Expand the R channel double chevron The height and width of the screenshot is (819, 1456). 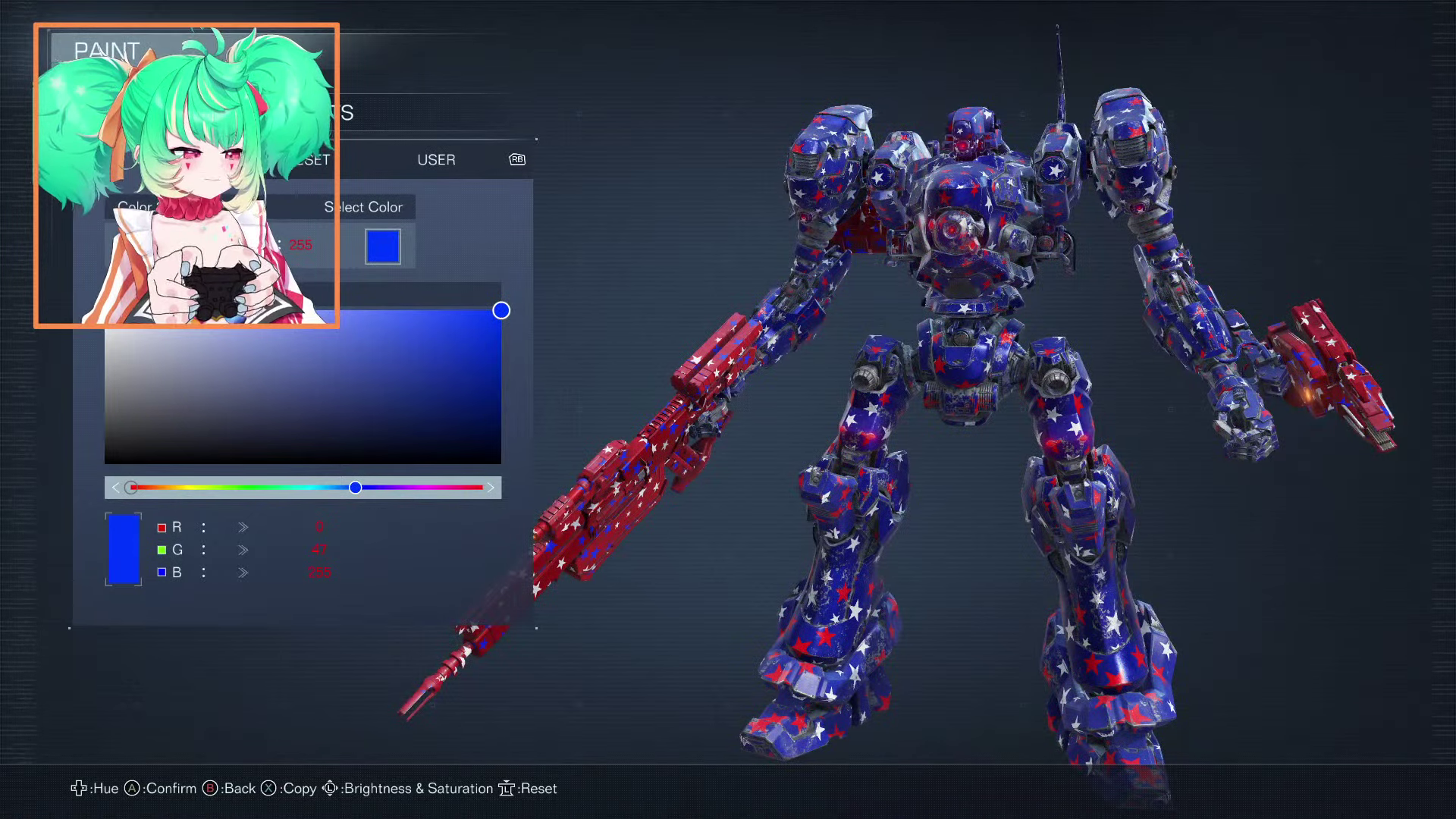pyautogui.click(x=243, y=527)
